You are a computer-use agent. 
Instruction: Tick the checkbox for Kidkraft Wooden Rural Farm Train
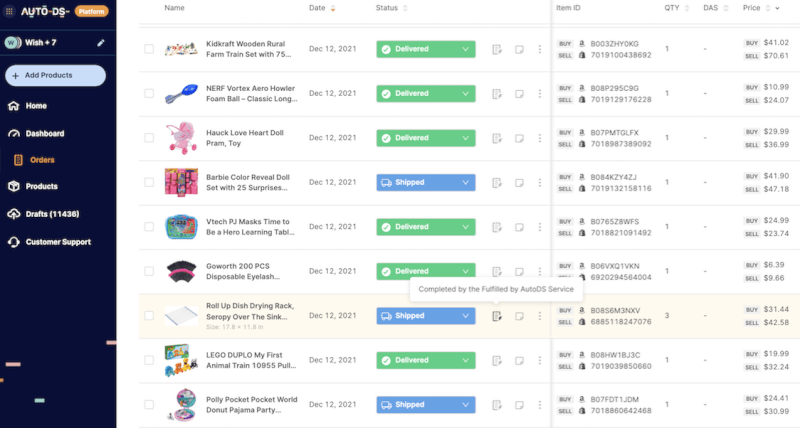click(149, 49)
